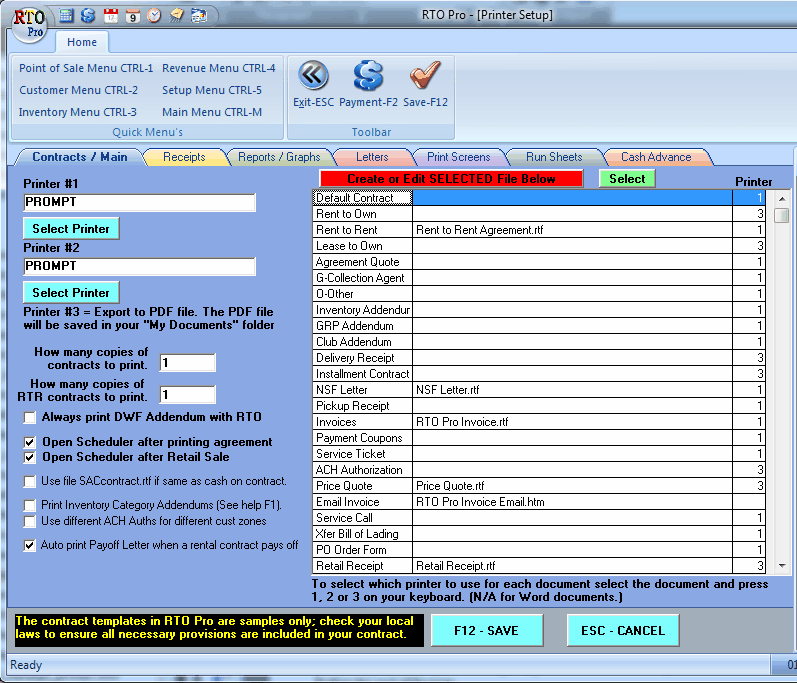
Task: Click the clock icon in quick access bar
Action: [x=154, y=15]
